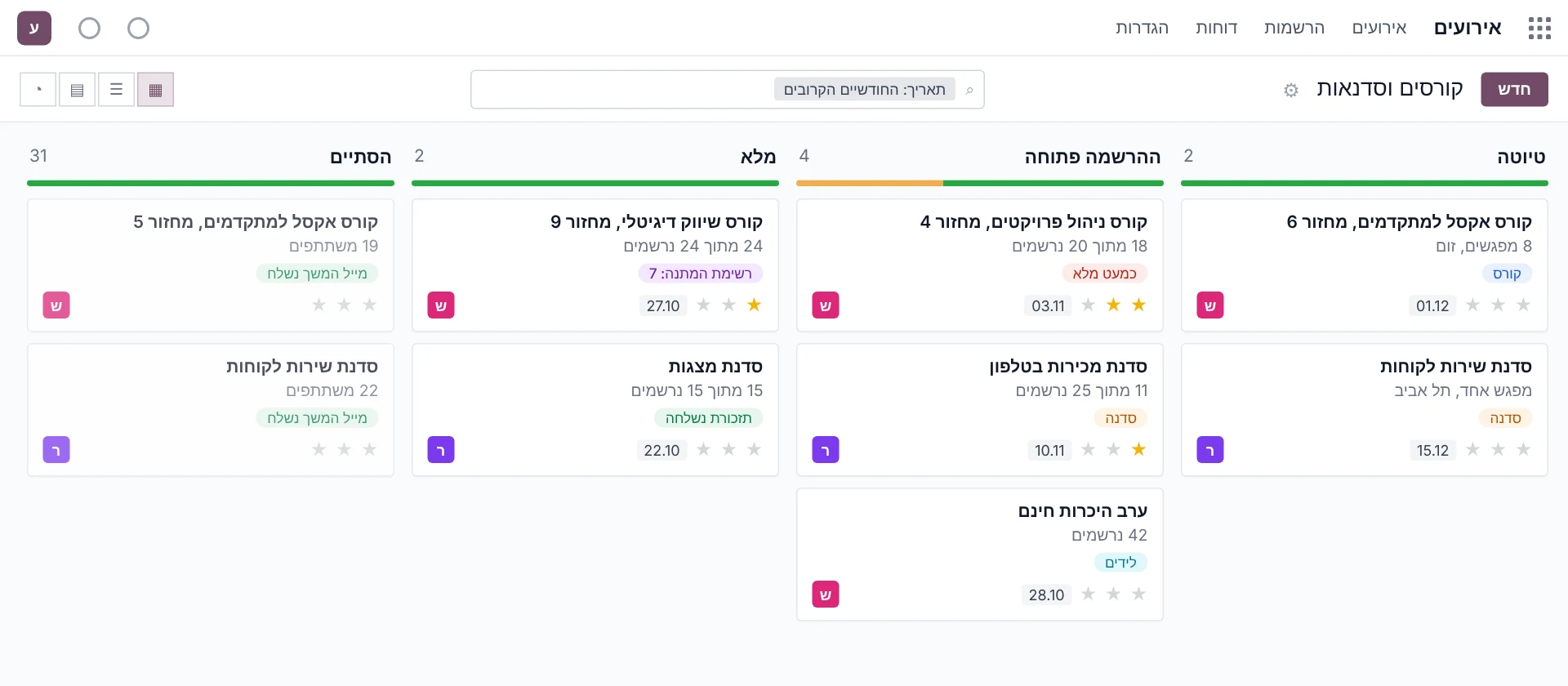Click the תזכורת נשלחה tag

pyautogui.click(x=708, y=418)
